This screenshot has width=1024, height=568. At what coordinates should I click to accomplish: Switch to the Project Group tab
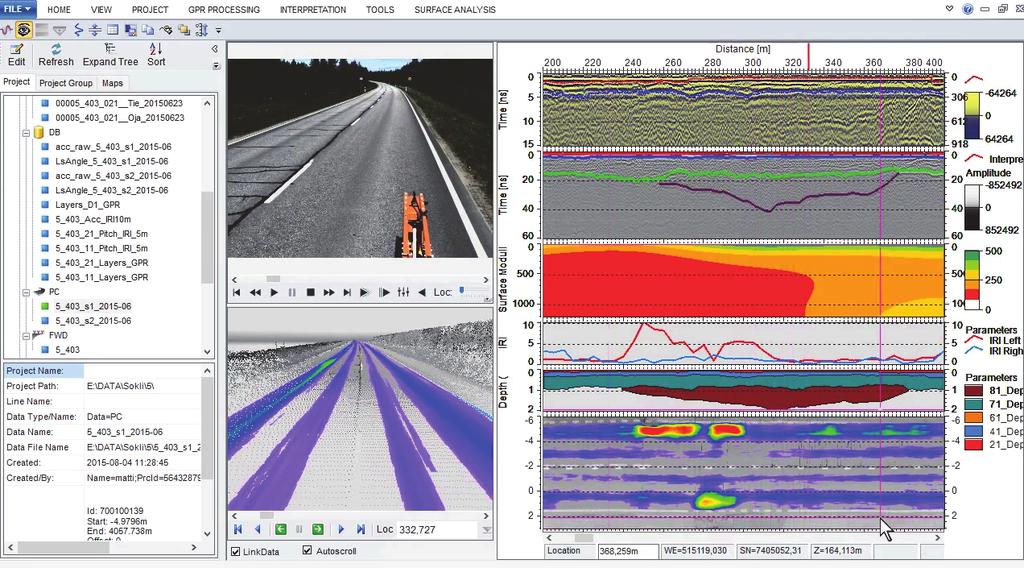(x=65, y=83)
